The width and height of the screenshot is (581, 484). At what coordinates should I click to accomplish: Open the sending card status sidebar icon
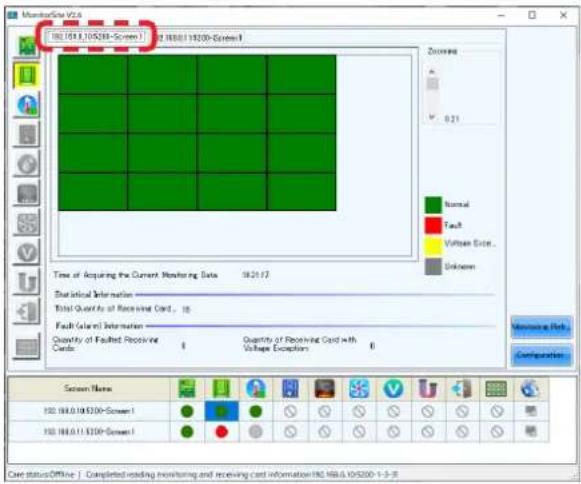[27, 46]
